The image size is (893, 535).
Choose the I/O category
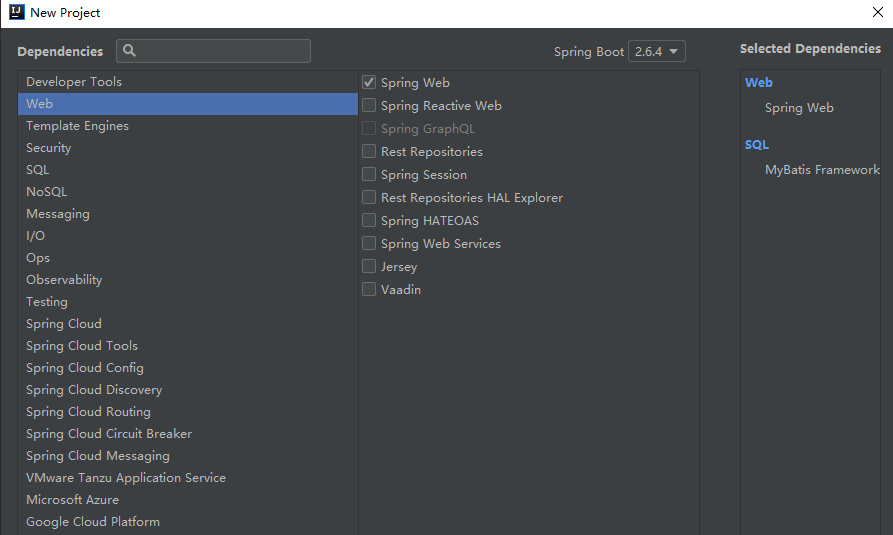[x=188, y=235]
